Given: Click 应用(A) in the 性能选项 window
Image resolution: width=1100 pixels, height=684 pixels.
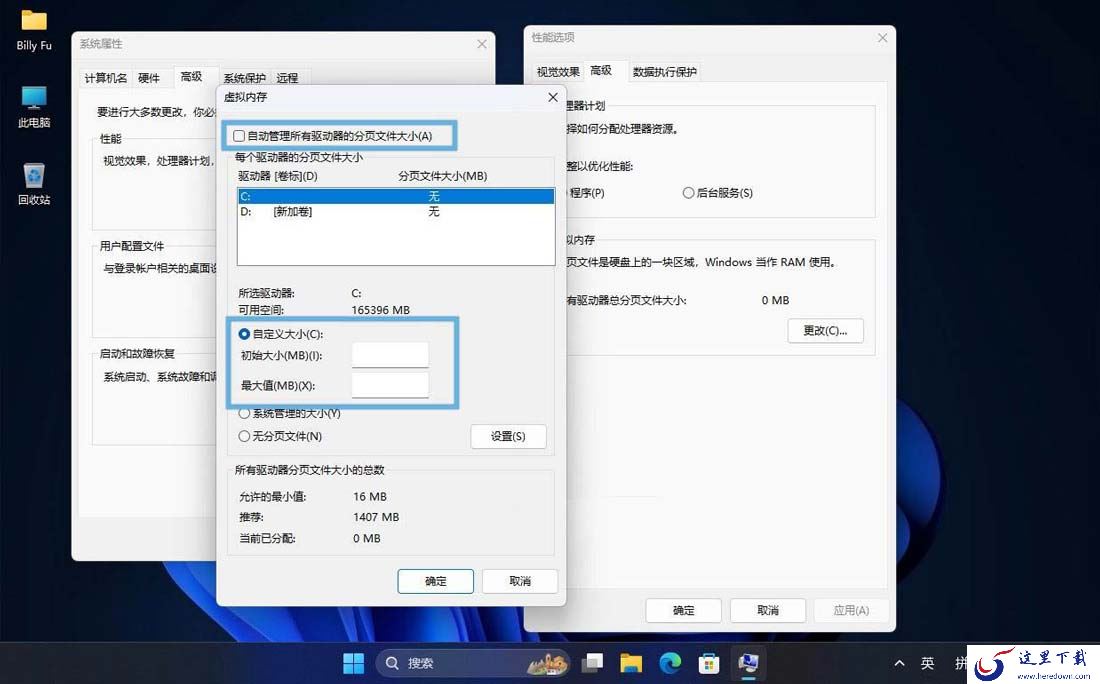Looking at the screenshot, I should 851,610.
